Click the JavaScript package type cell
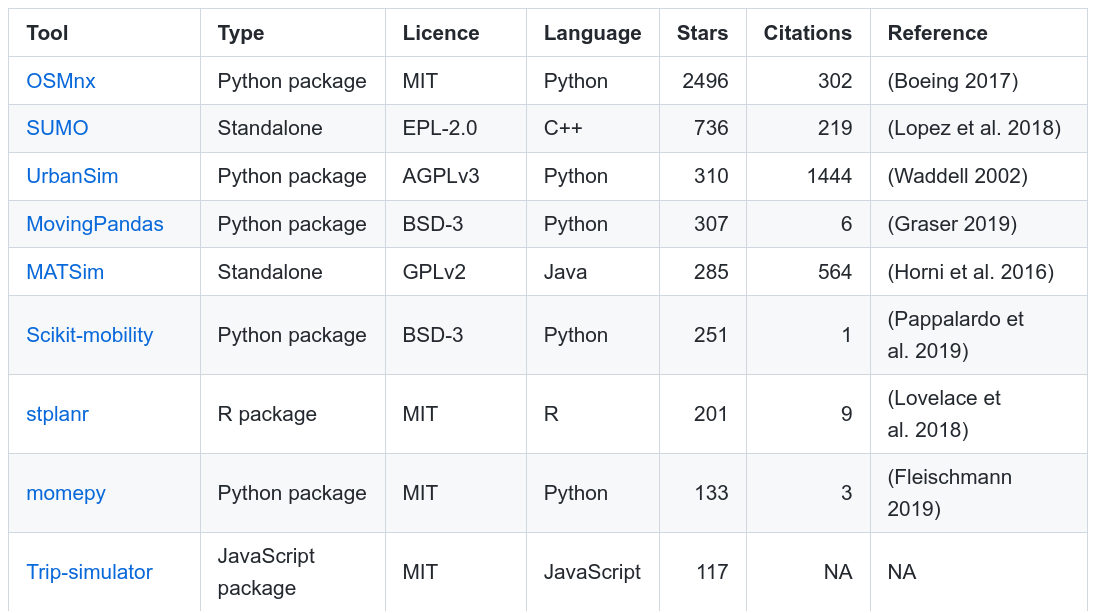1106x613 pixels. 266,572
